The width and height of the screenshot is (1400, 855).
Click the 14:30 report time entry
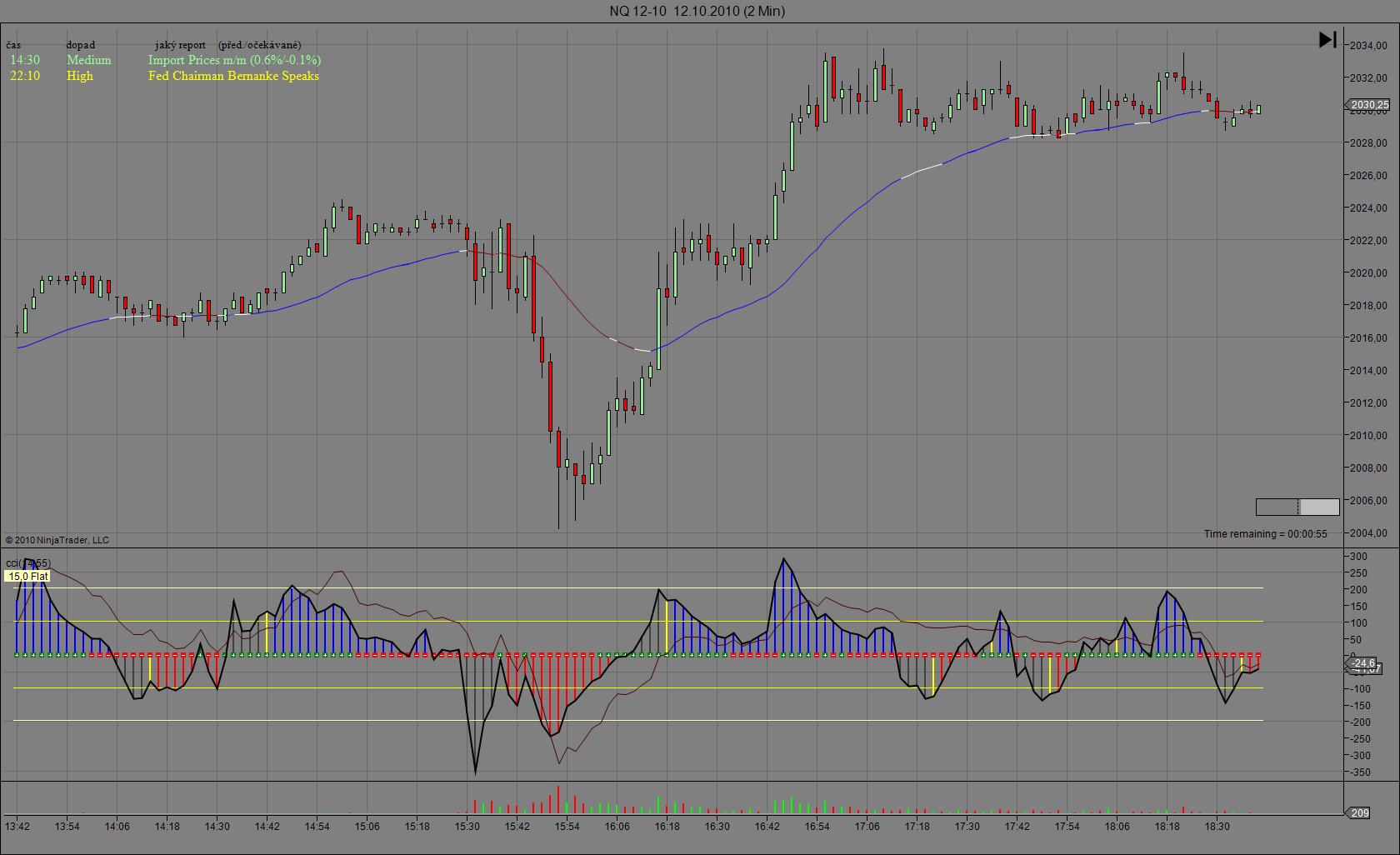click(25, 60)
